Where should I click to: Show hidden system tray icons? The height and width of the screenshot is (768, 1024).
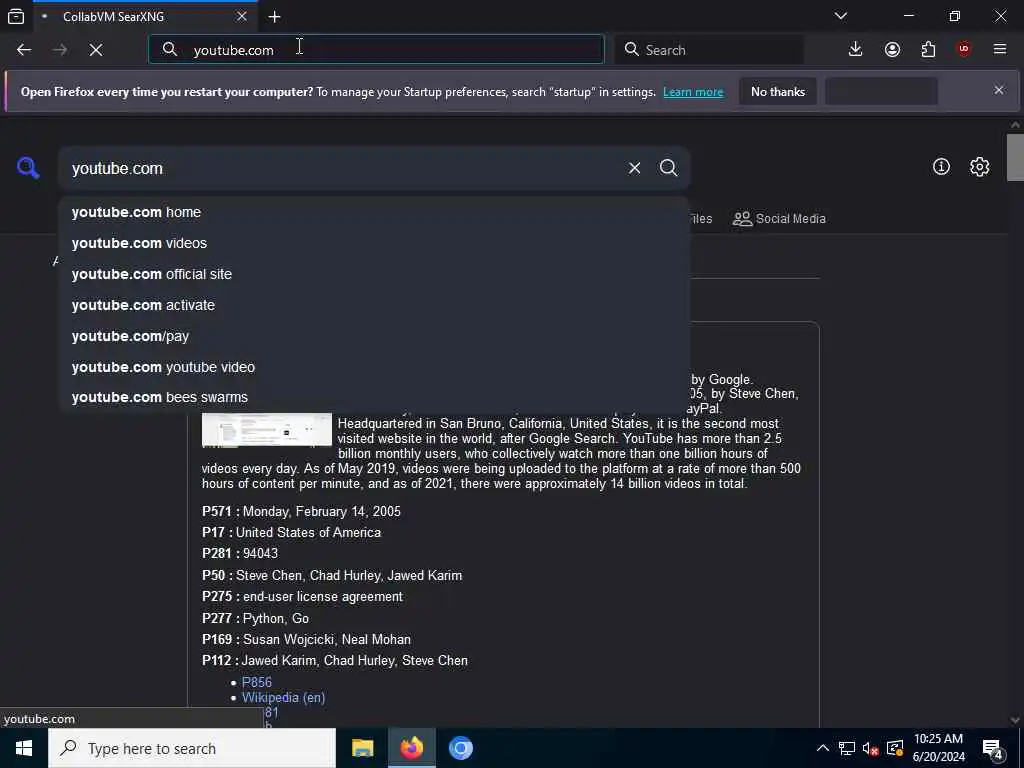coord(823,748)
